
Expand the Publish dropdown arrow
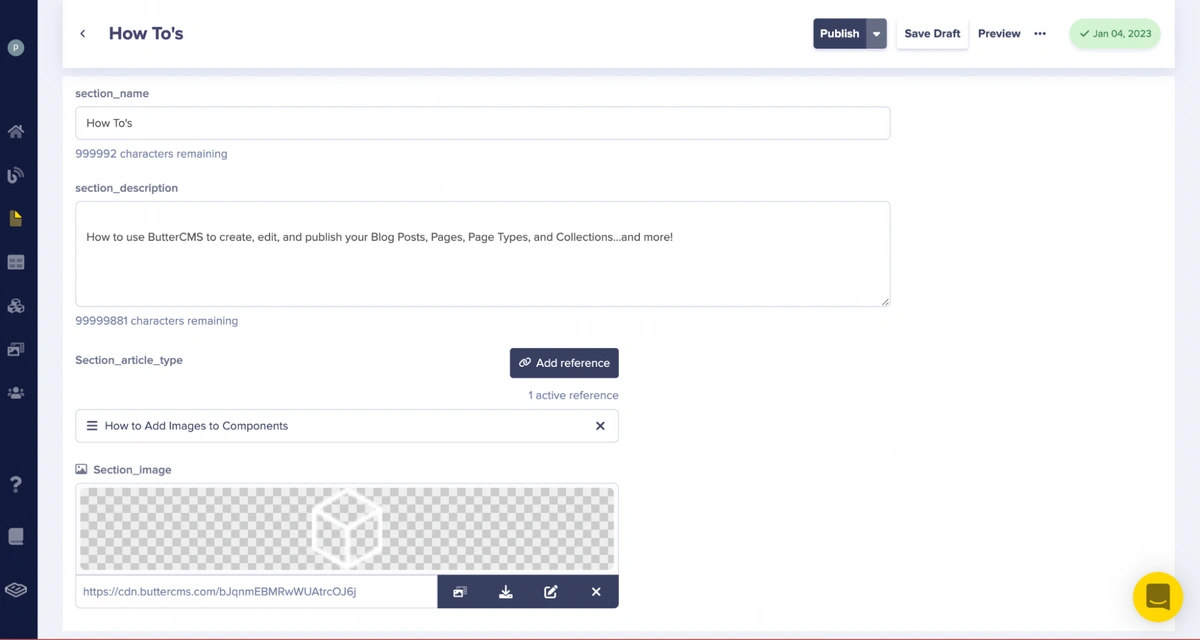(877, 34)
